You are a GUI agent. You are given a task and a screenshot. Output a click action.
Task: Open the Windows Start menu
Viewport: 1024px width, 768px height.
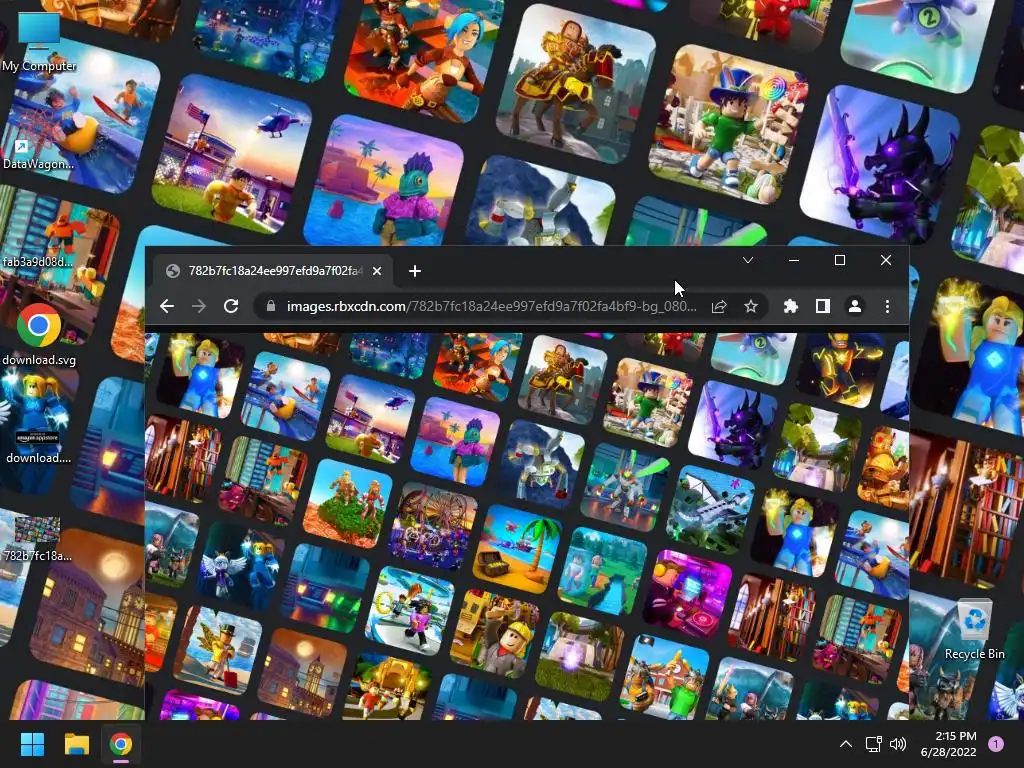pyautogui.click(x=32, y=744)
